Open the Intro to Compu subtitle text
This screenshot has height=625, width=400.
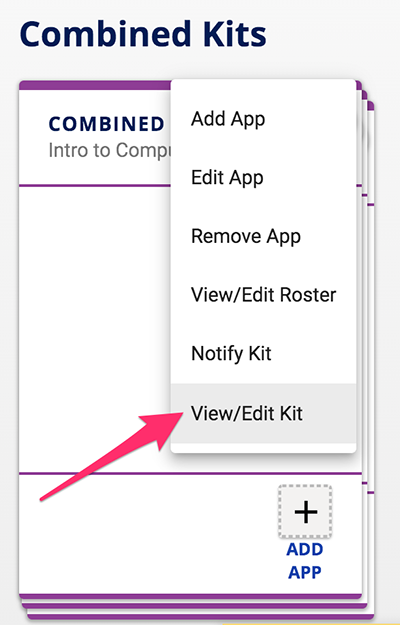(110, 151)
